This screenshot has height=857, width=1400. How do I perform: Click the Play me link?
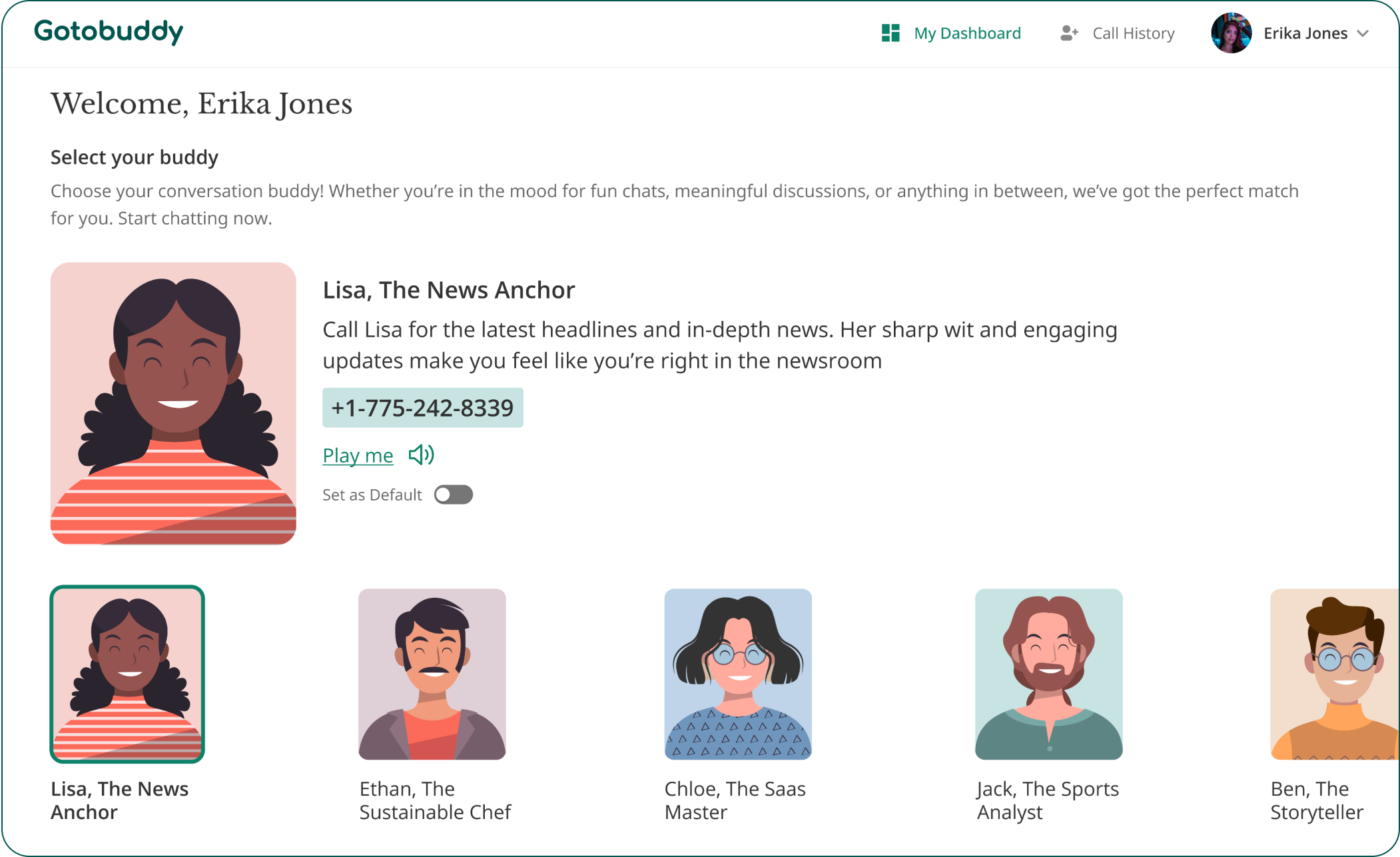click(358, 455)
